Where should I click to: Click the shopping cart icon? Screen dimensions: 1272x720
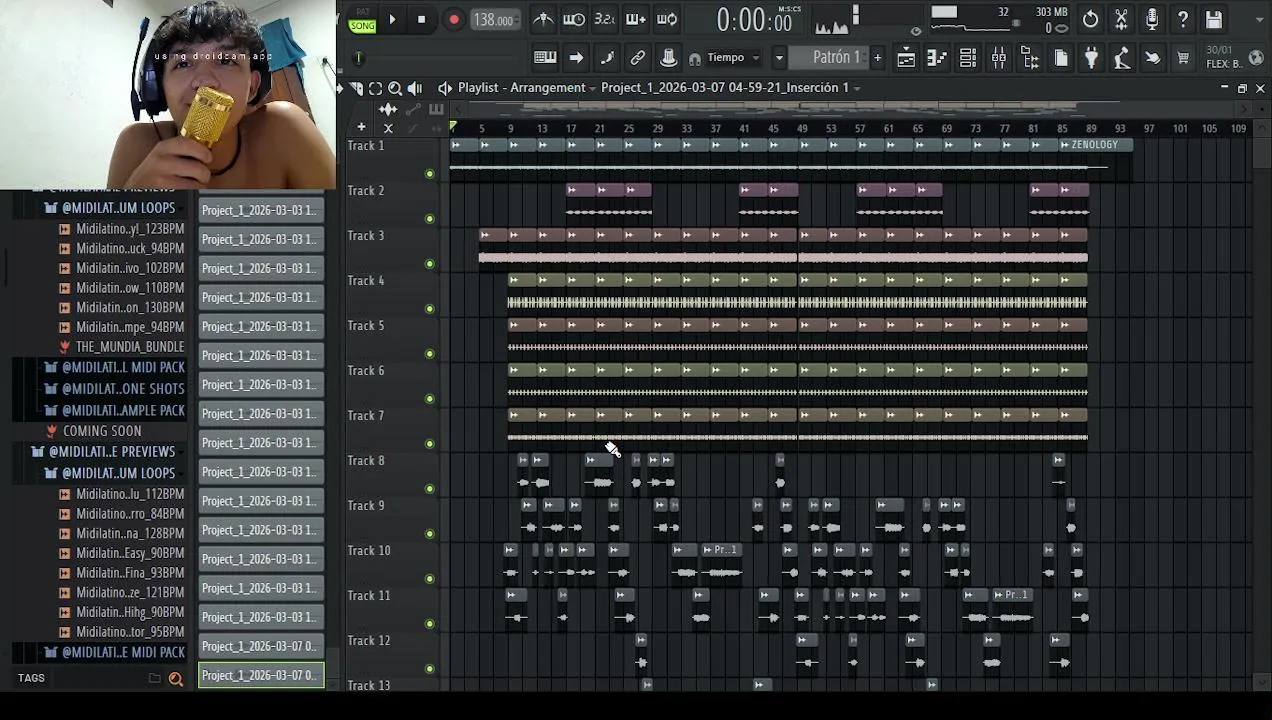click(1183, 58)
